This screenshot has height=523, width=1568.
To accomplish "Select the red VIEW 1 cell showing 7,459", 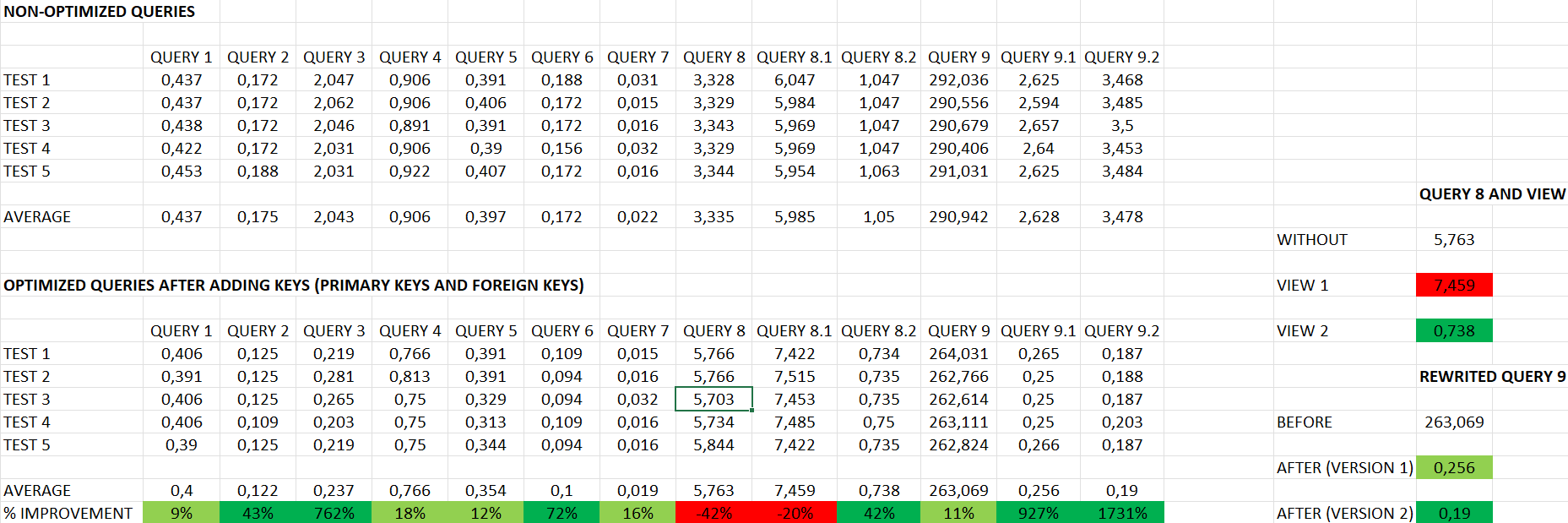I will [x=1453, y=286].
